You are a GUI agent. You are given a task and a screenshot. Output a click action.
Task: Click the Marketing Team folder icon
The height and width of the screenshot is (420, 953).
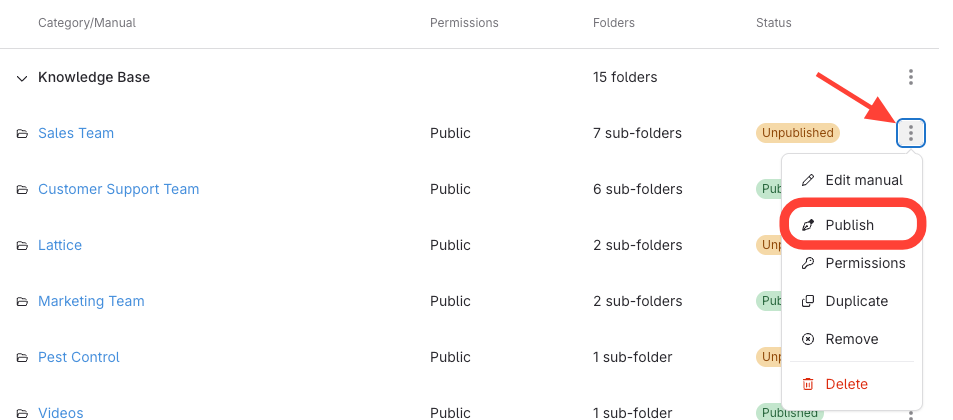coord(22,301)
